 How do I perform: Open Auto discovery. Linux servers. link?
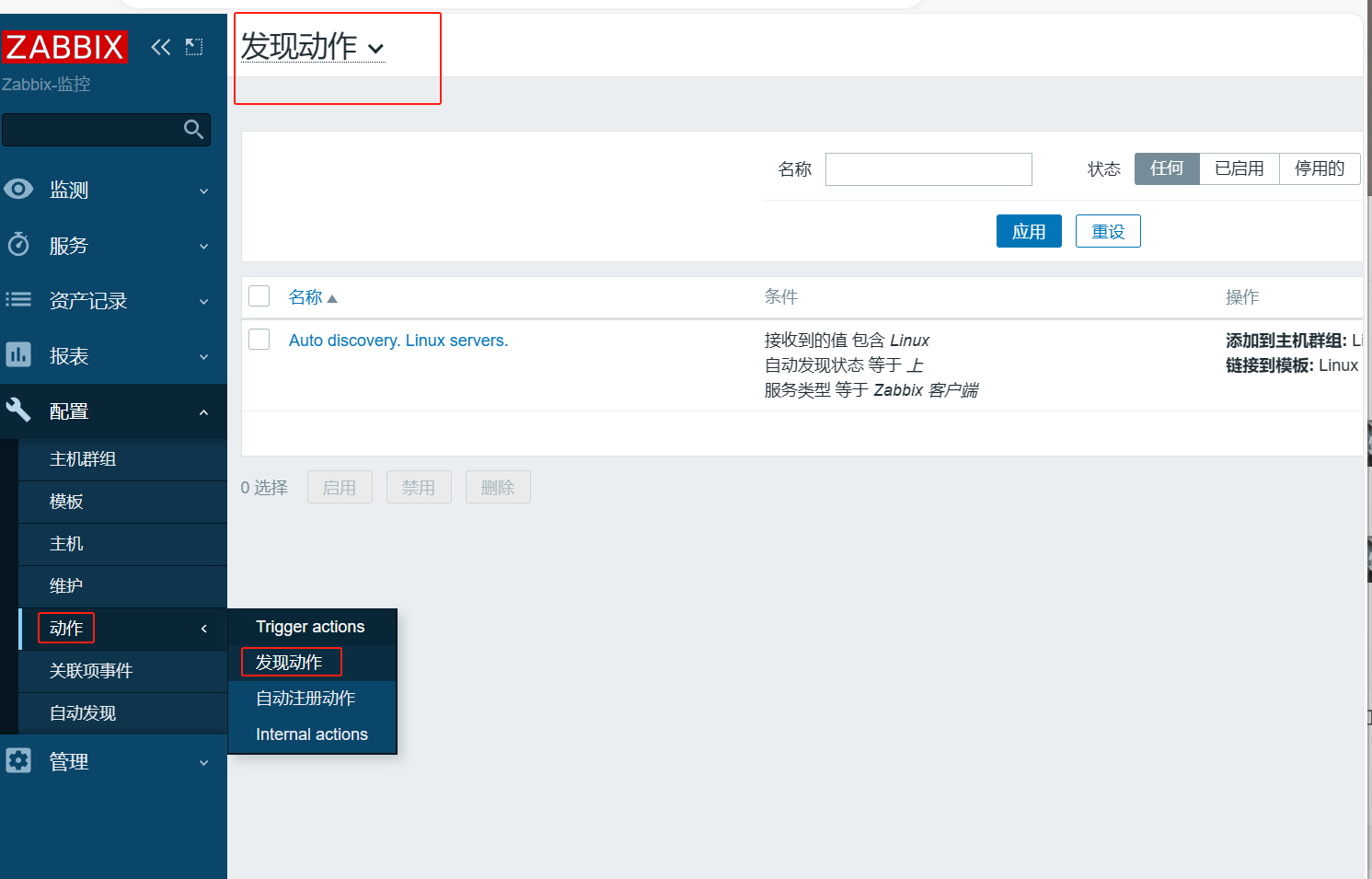coord(398,341)
